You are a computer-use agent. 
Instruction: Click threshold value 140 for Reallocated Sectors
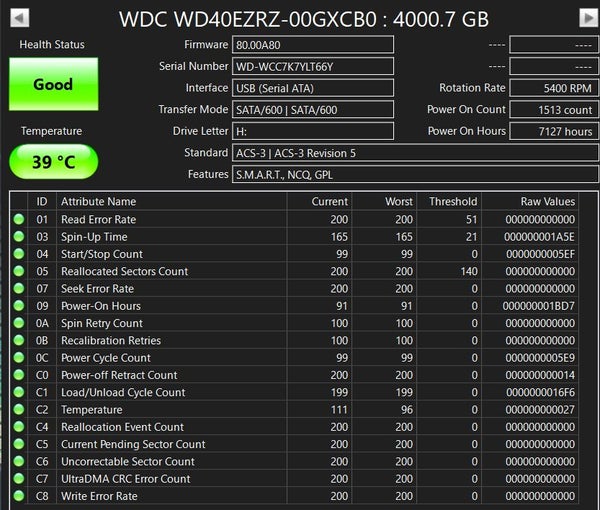click(469, 271)
